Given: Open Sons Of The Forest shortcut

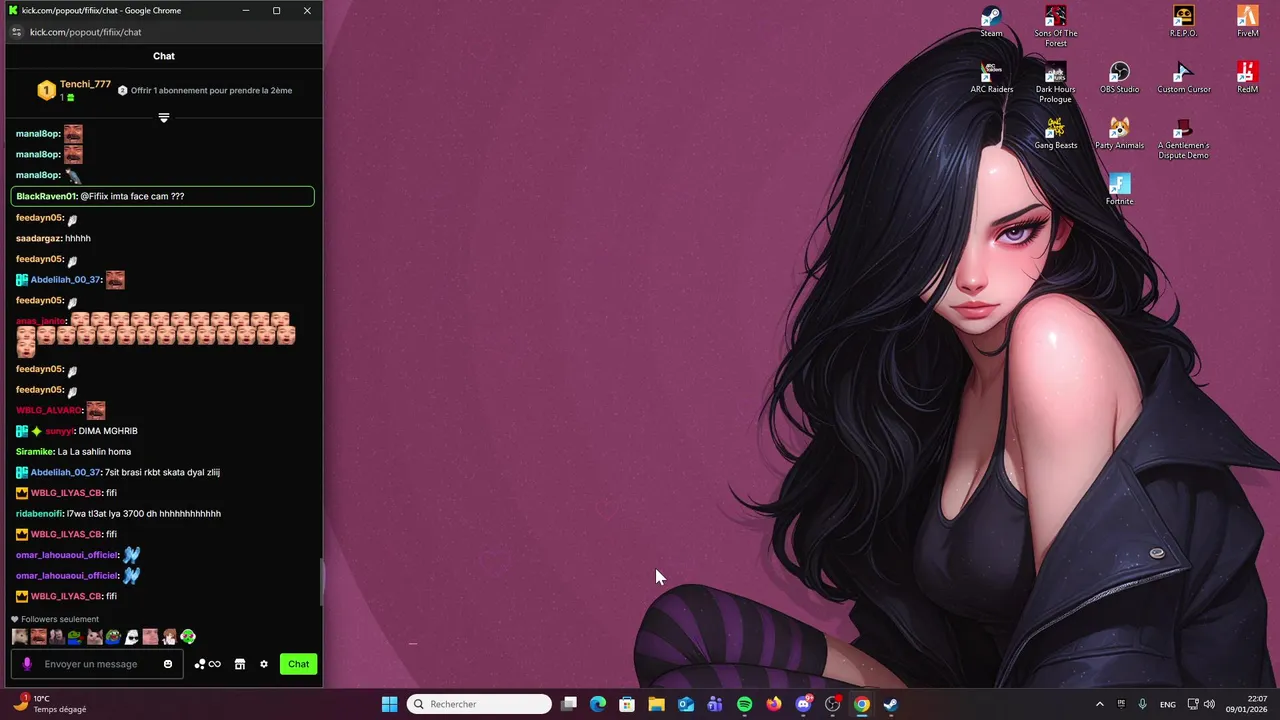Looking at the screenshot, I should [x=1055, y=26].
